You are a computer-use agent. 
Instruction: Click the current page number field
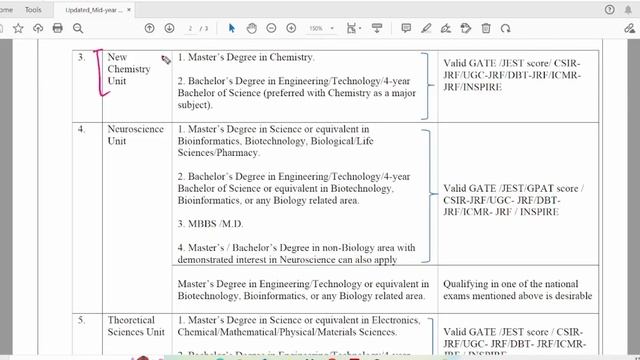coord(190,29)
